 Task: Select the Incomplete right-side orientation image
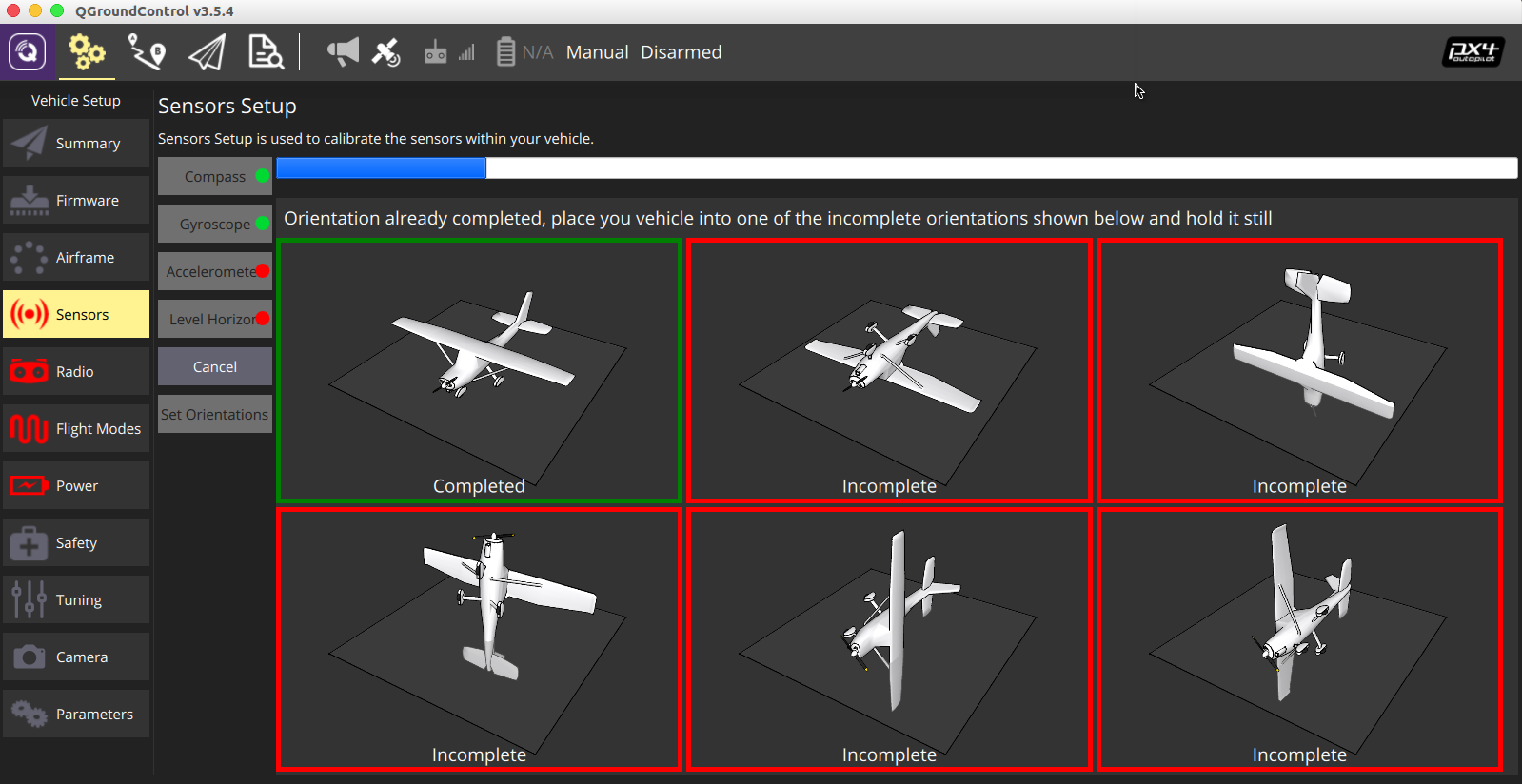pyautogui.click(x=1299, y=639)
